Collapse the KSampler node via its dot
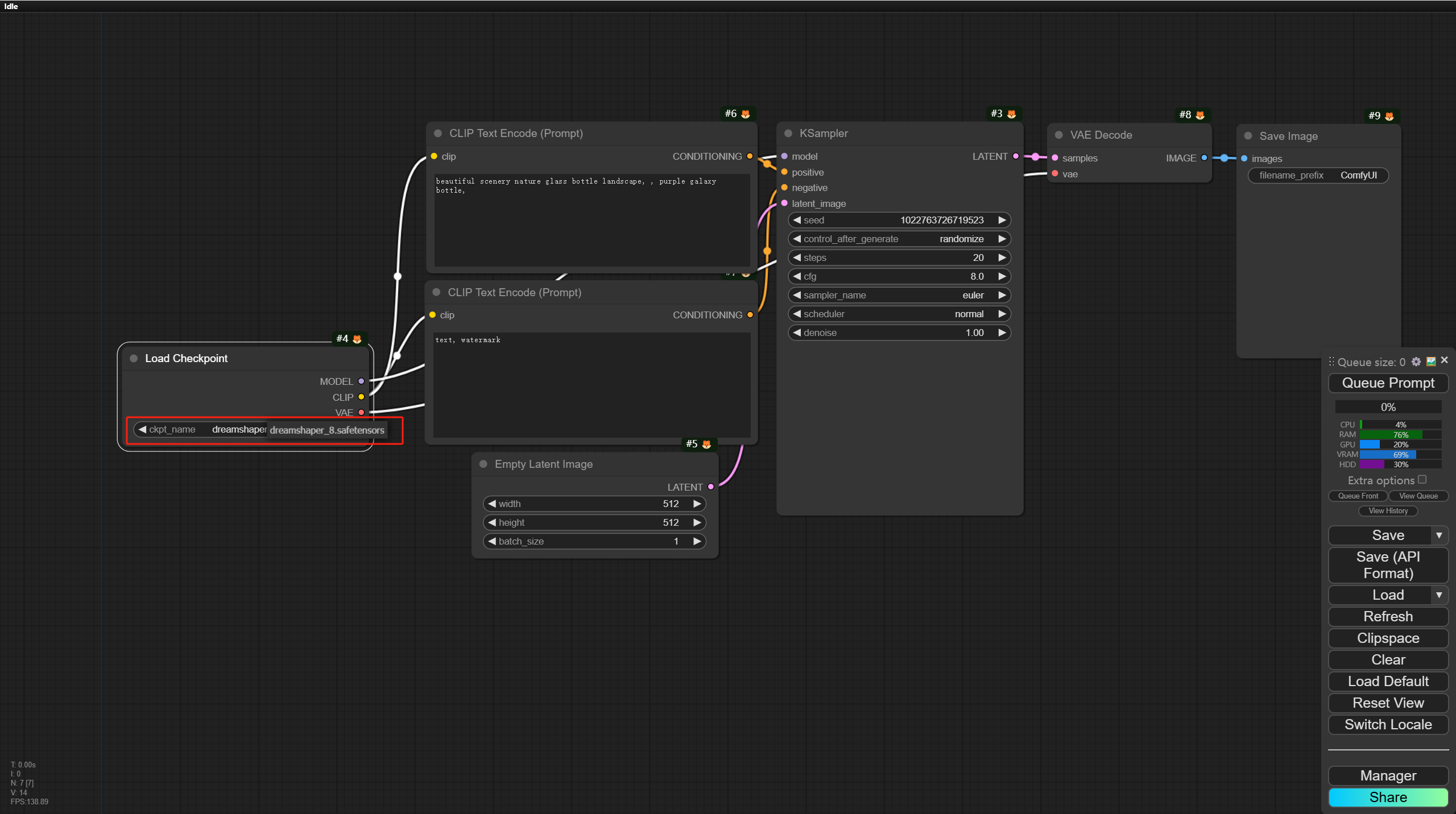This screenshot has height=814, width=1456. pyautogui.click(x=788, y=134)
